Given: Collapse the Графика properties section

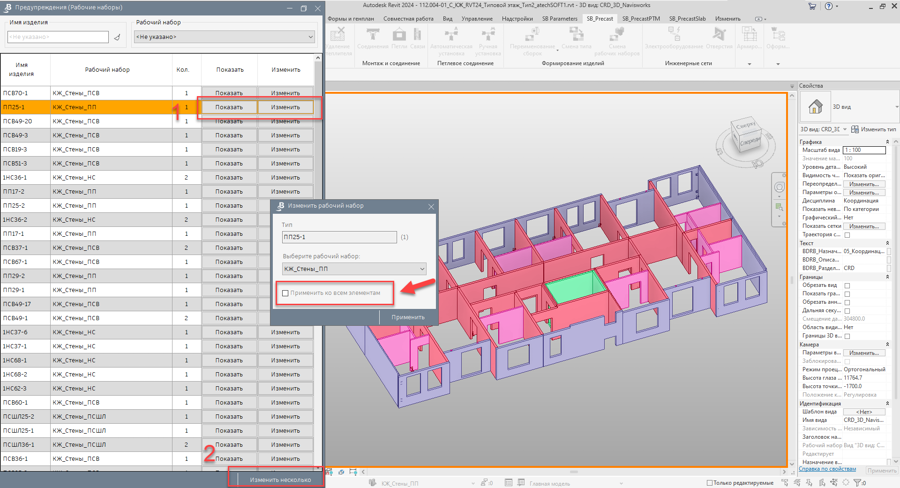Looking at the screenshot, I should click(x=887, y=142).
